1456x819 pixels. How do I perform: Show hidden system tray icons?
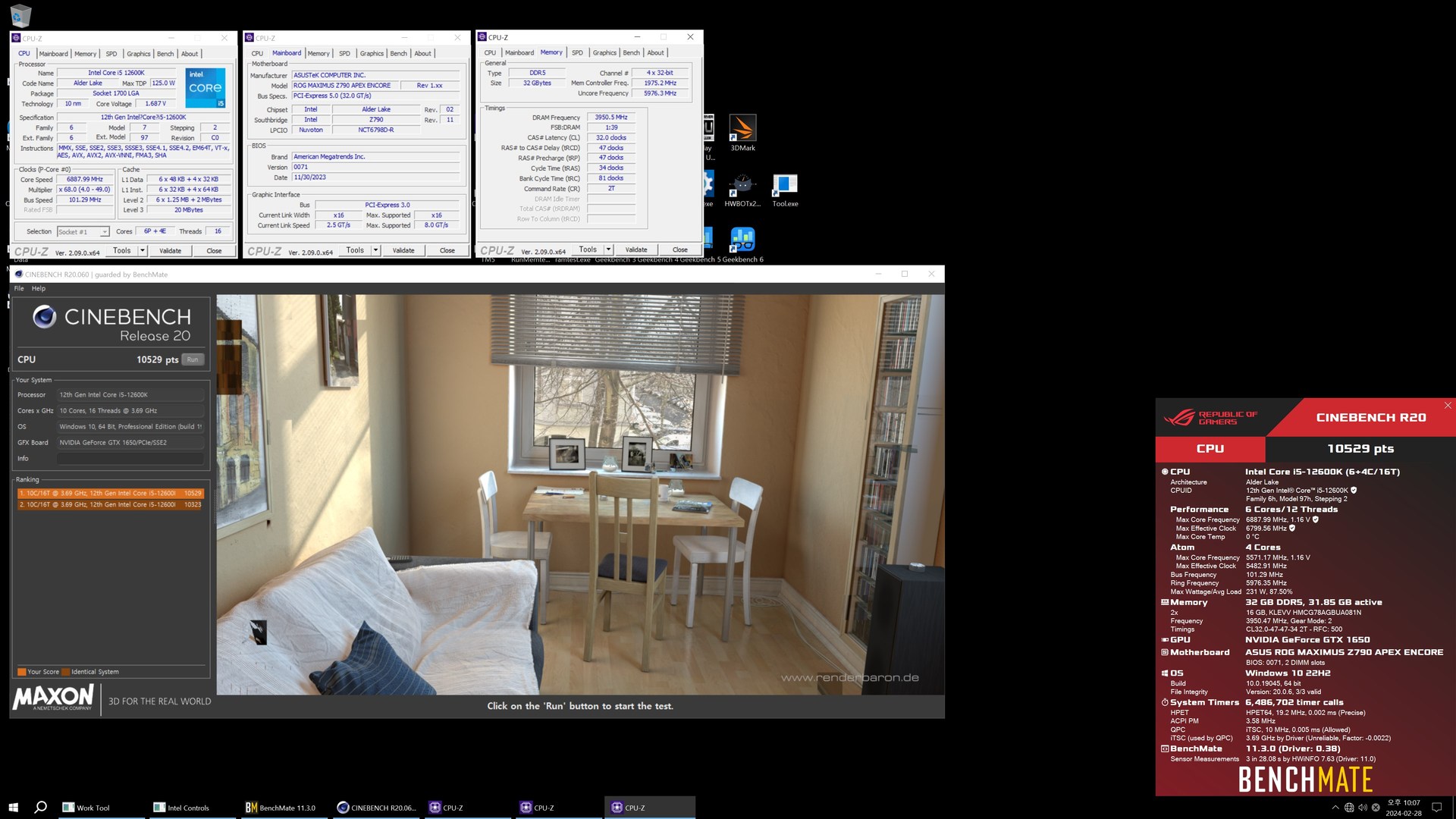pyautogui.click(x=1335, y=808)
